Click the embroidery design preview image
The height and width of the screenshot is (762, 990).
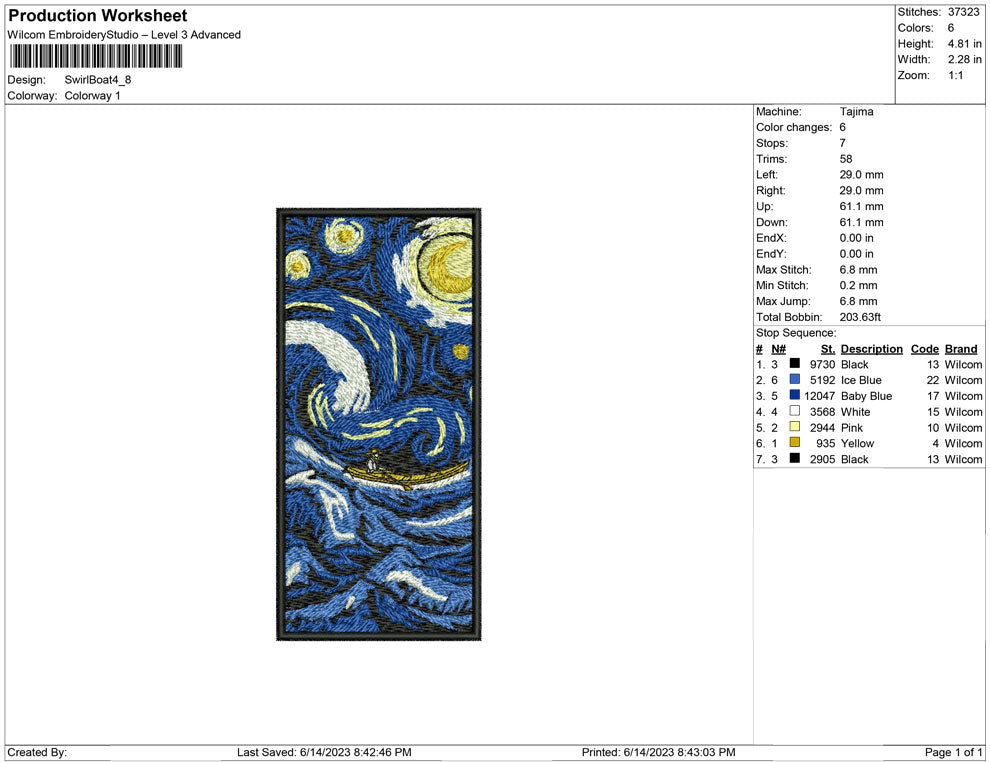[x=379, y=424]
